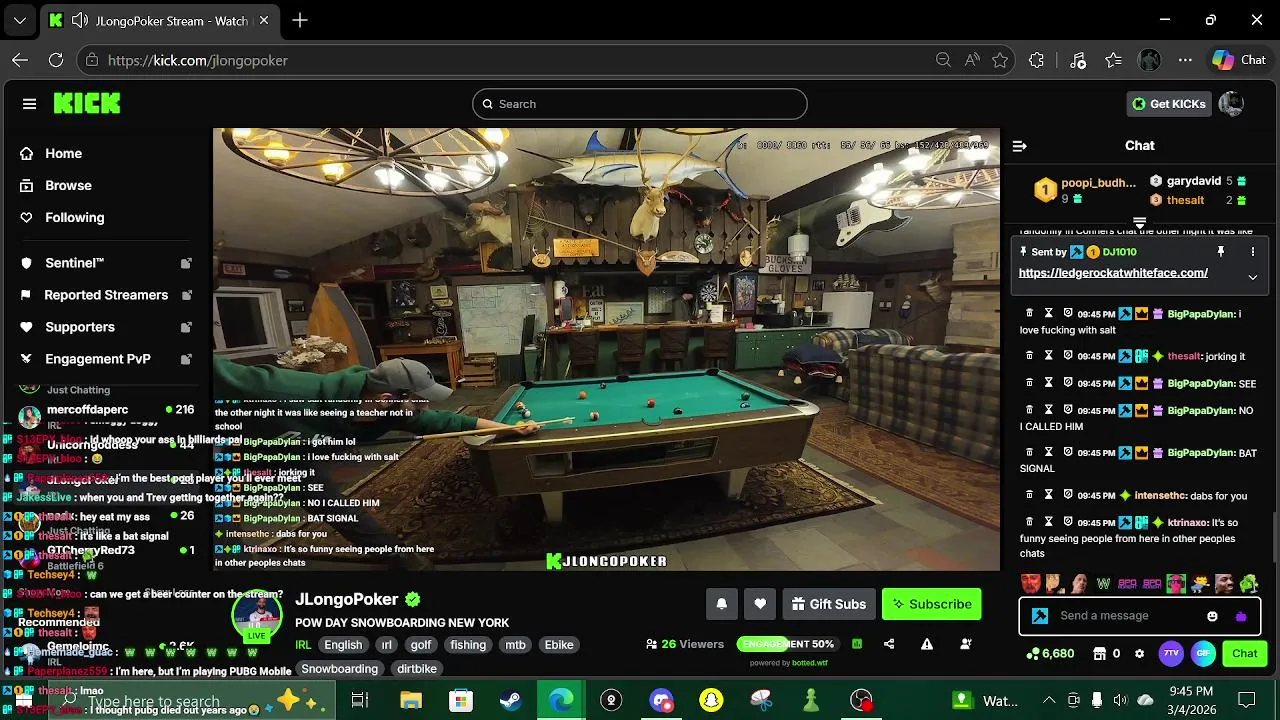This screenshot has height=720, width=1280.
Task: Click the browser address bar URL
Action: 198,60
